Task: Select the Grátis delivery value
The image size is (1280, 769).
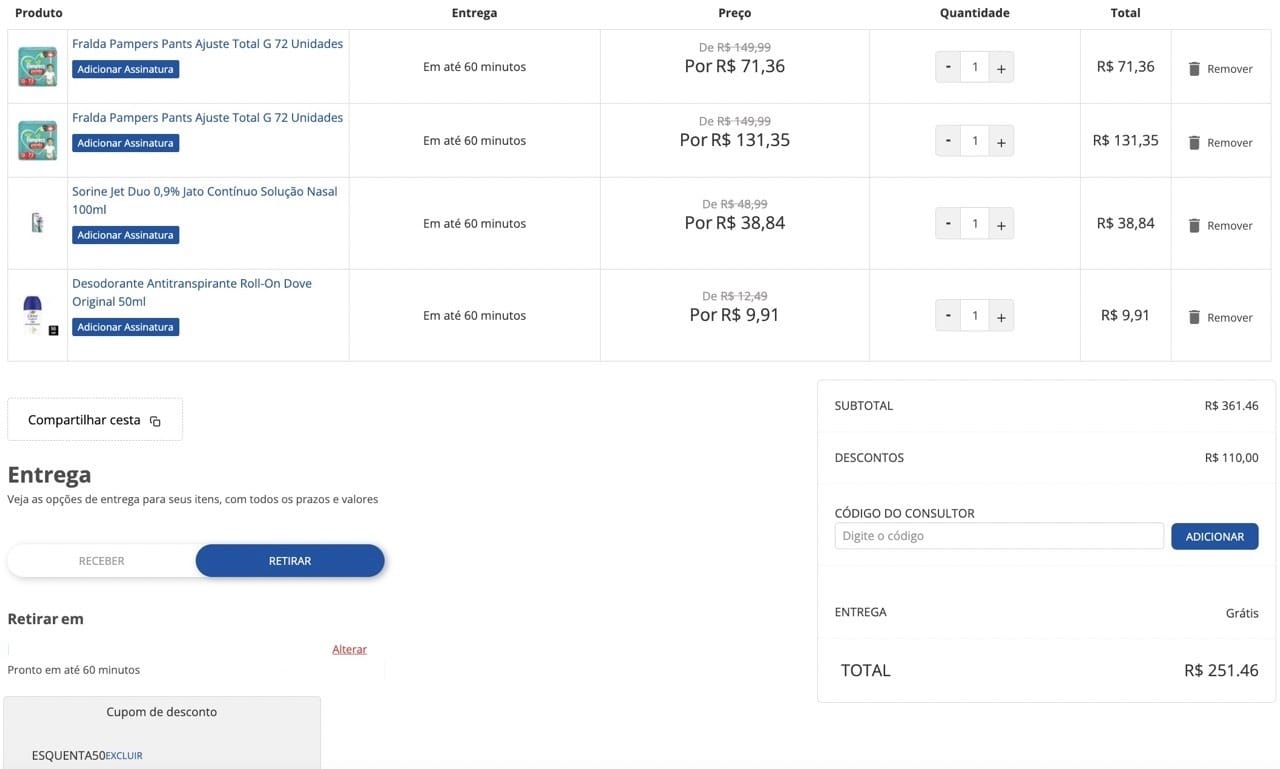Action: 1242,613
